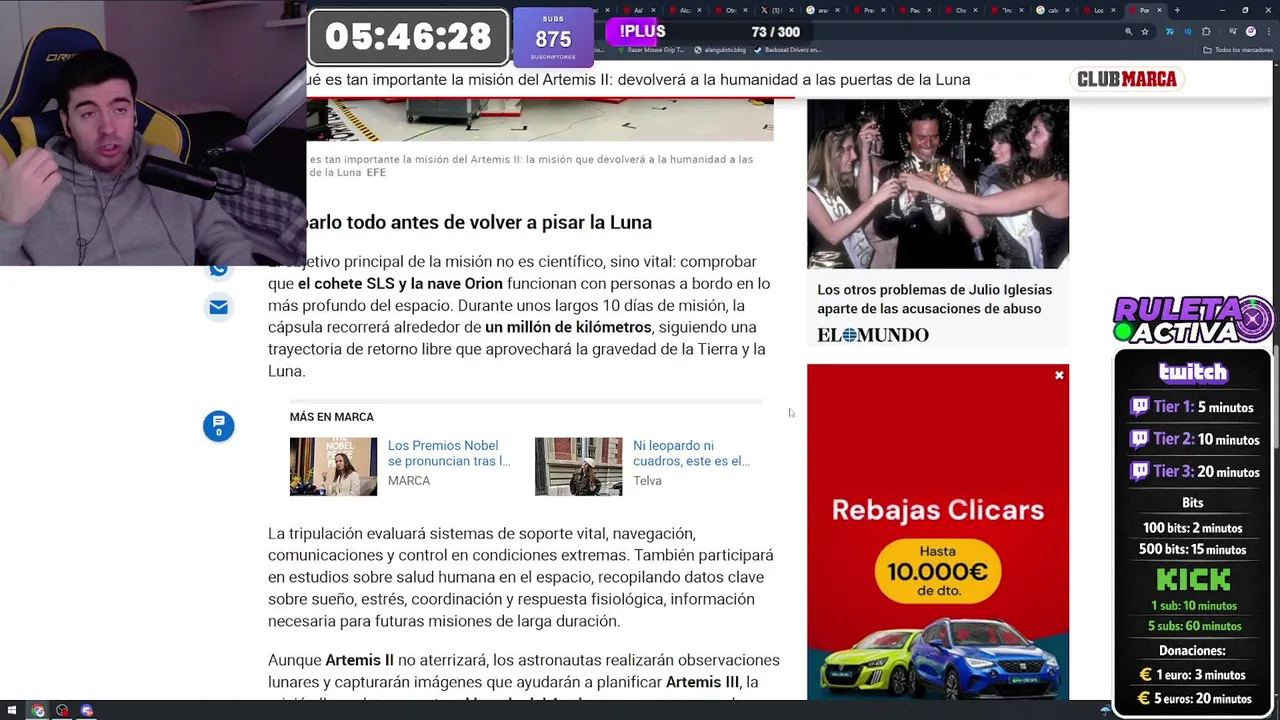Click the email share icon

[x=219, y=307]
